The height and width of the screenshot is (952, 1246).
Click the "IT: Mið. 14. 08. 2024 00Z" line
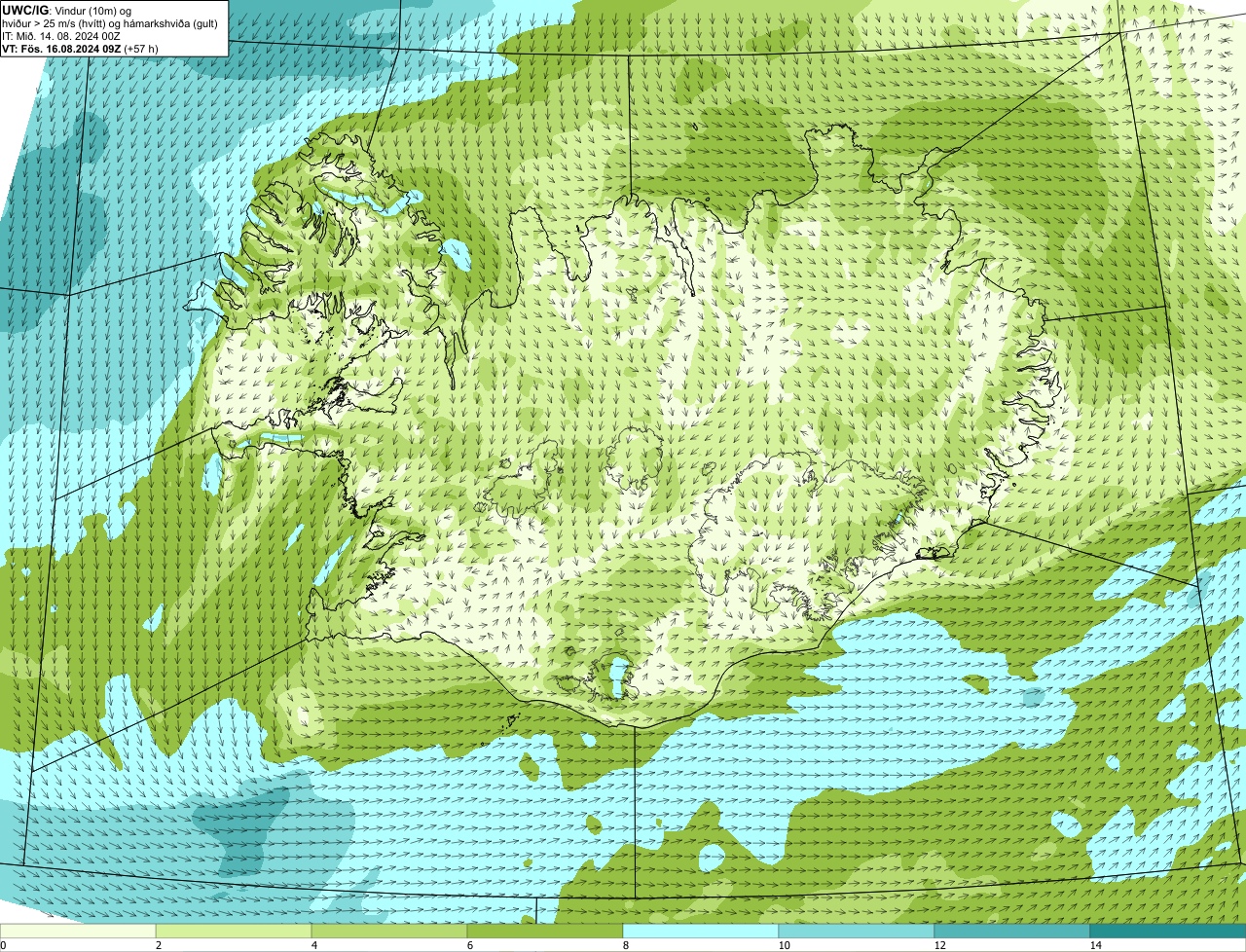(x=61, y=35)
